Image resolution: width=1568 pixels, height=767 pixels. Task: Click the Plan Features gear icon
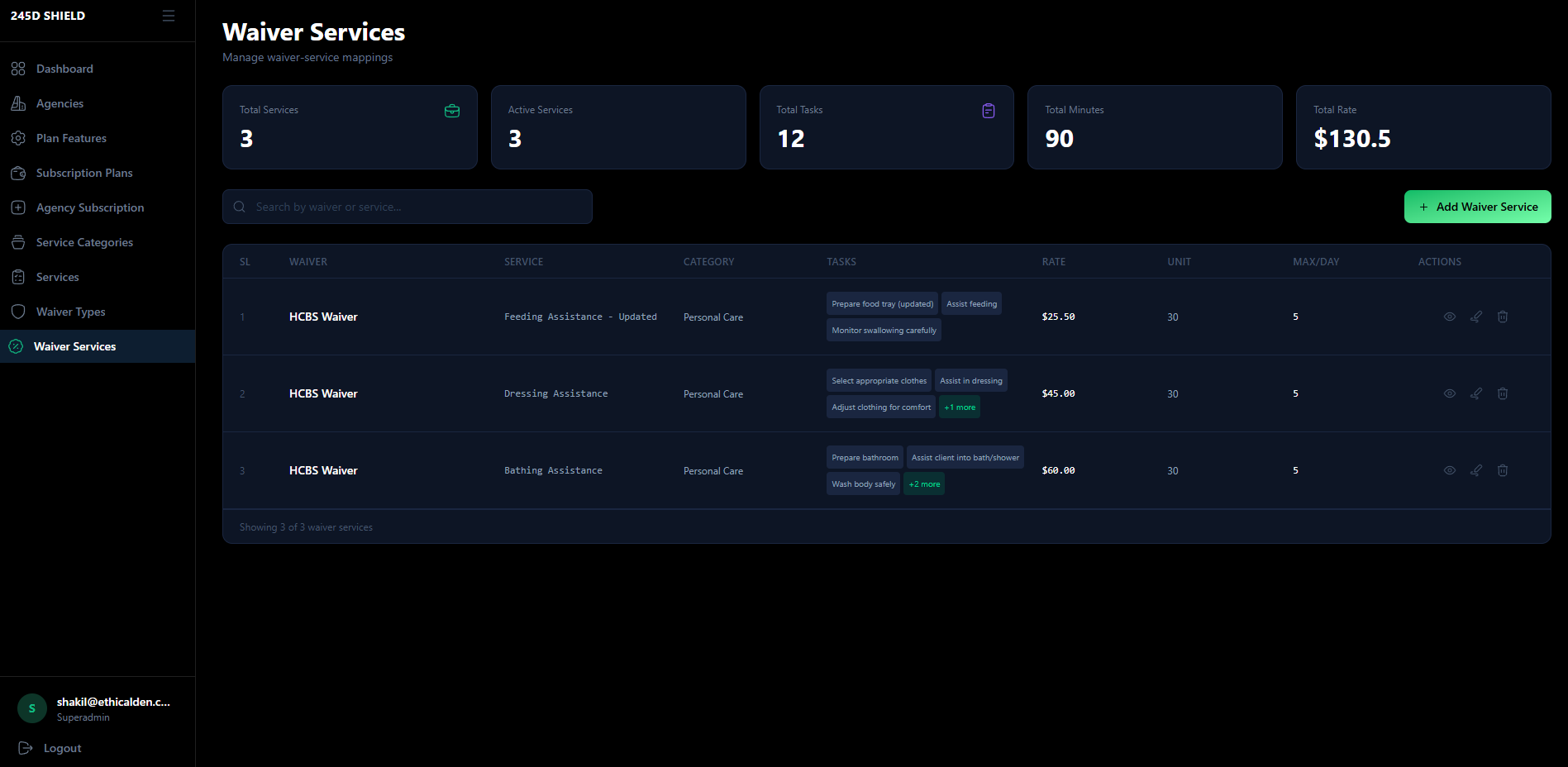(x=18, y=138)
